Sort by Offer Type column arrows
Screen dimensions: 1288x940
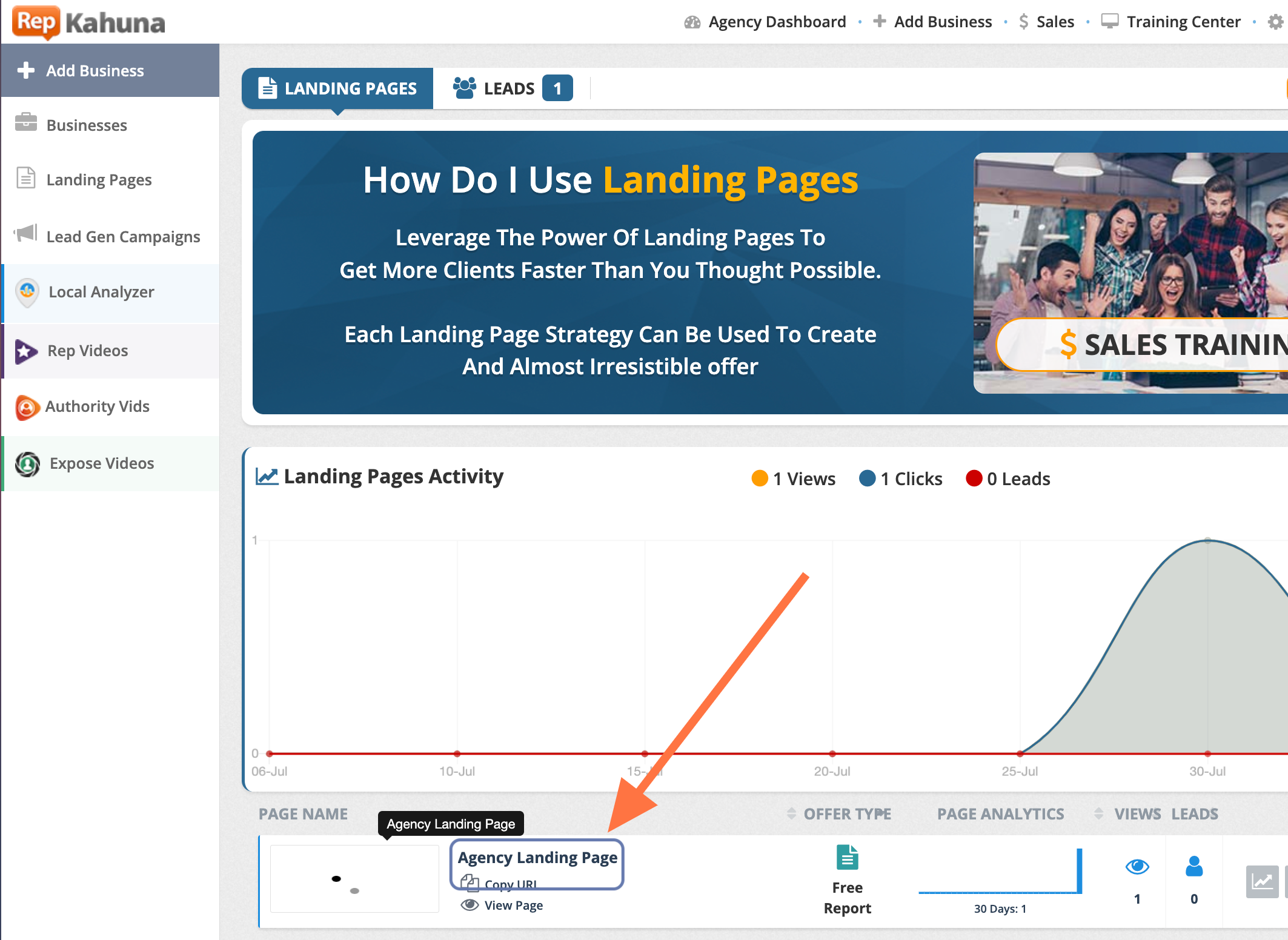(x=791, y=813)
